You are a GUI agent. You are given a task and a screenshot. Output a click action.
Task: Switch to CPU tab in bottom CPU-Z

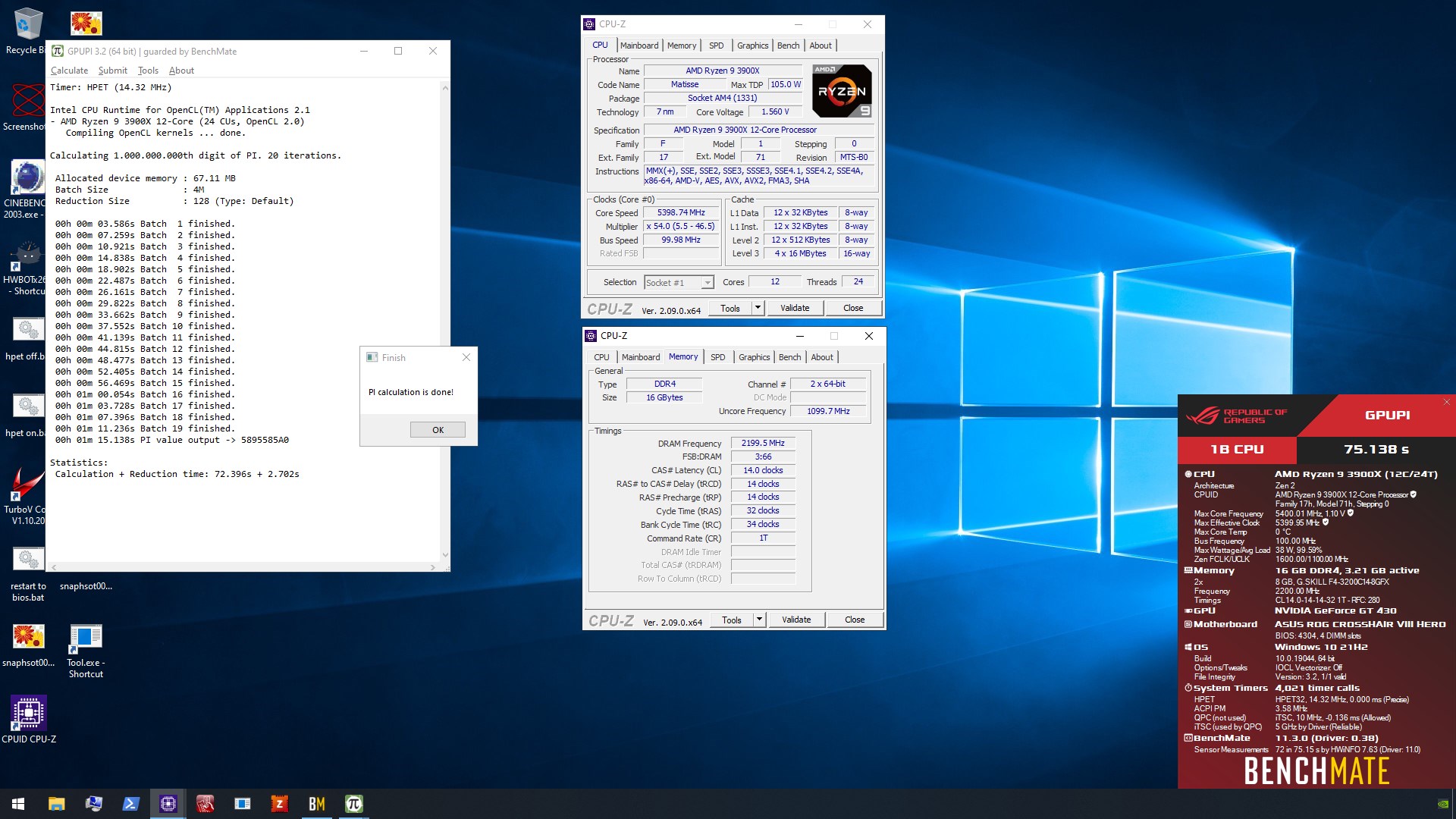click(601, 357)
